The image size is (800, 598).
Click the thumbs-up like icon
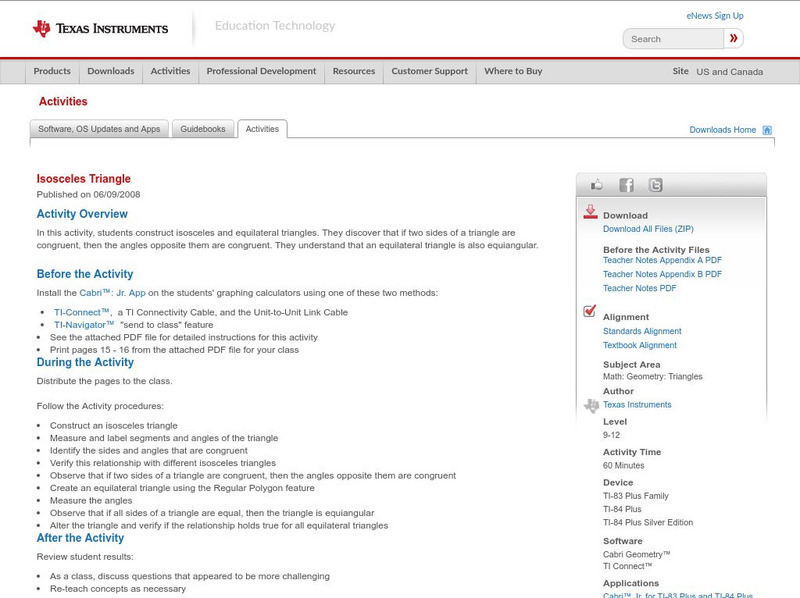596,185
